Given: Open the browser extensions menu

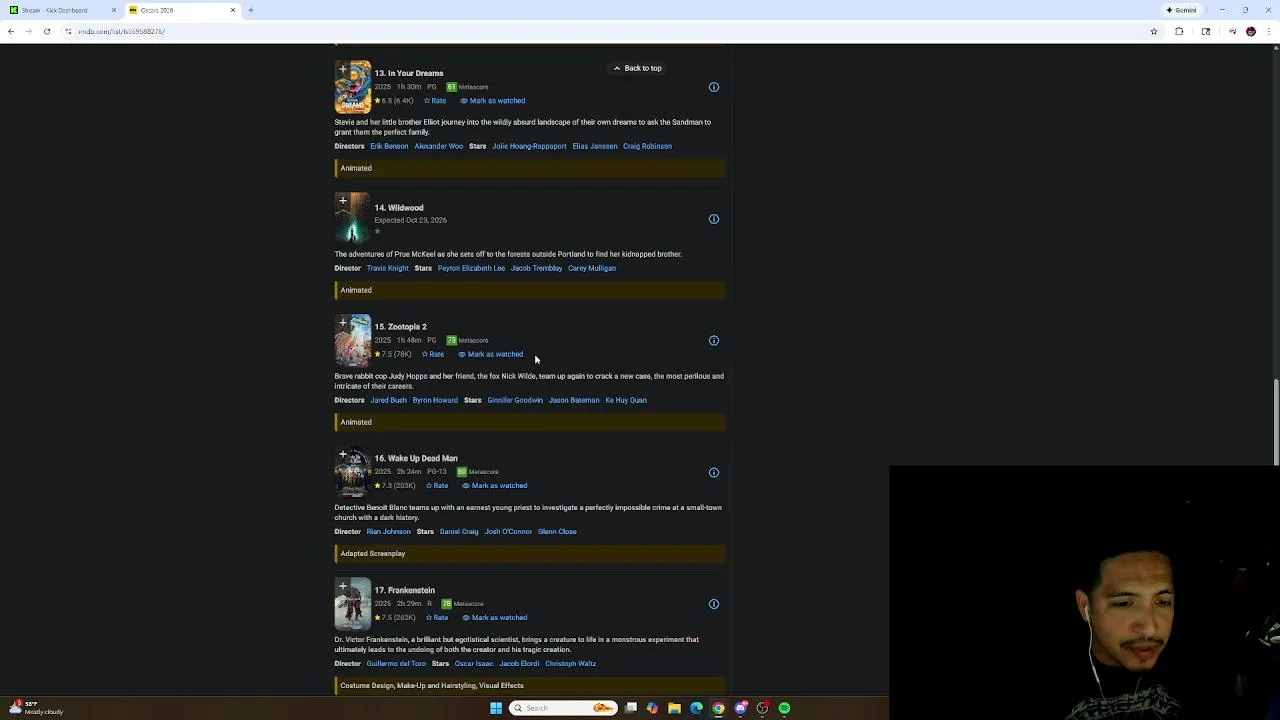Looking at the screenshot, I should tap(1179, 31).
